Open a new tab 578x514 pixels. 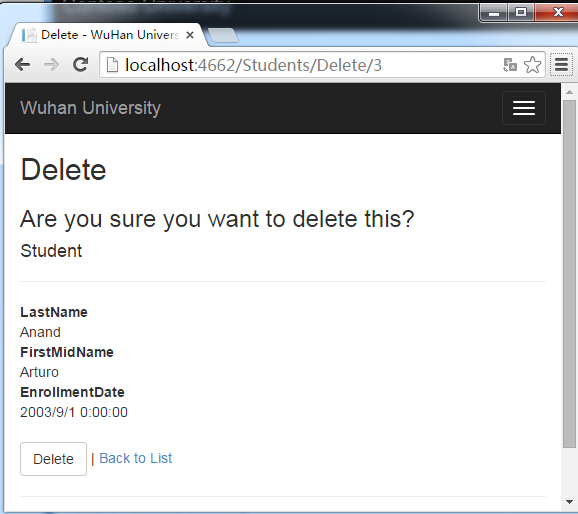(x=223, y=36)
